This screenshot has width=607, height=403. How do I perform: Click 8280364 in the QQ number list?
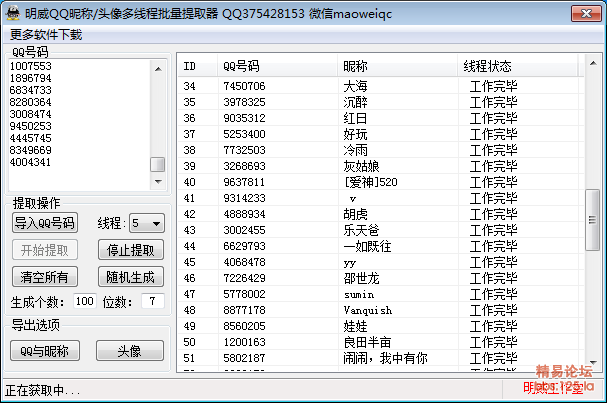31,102
